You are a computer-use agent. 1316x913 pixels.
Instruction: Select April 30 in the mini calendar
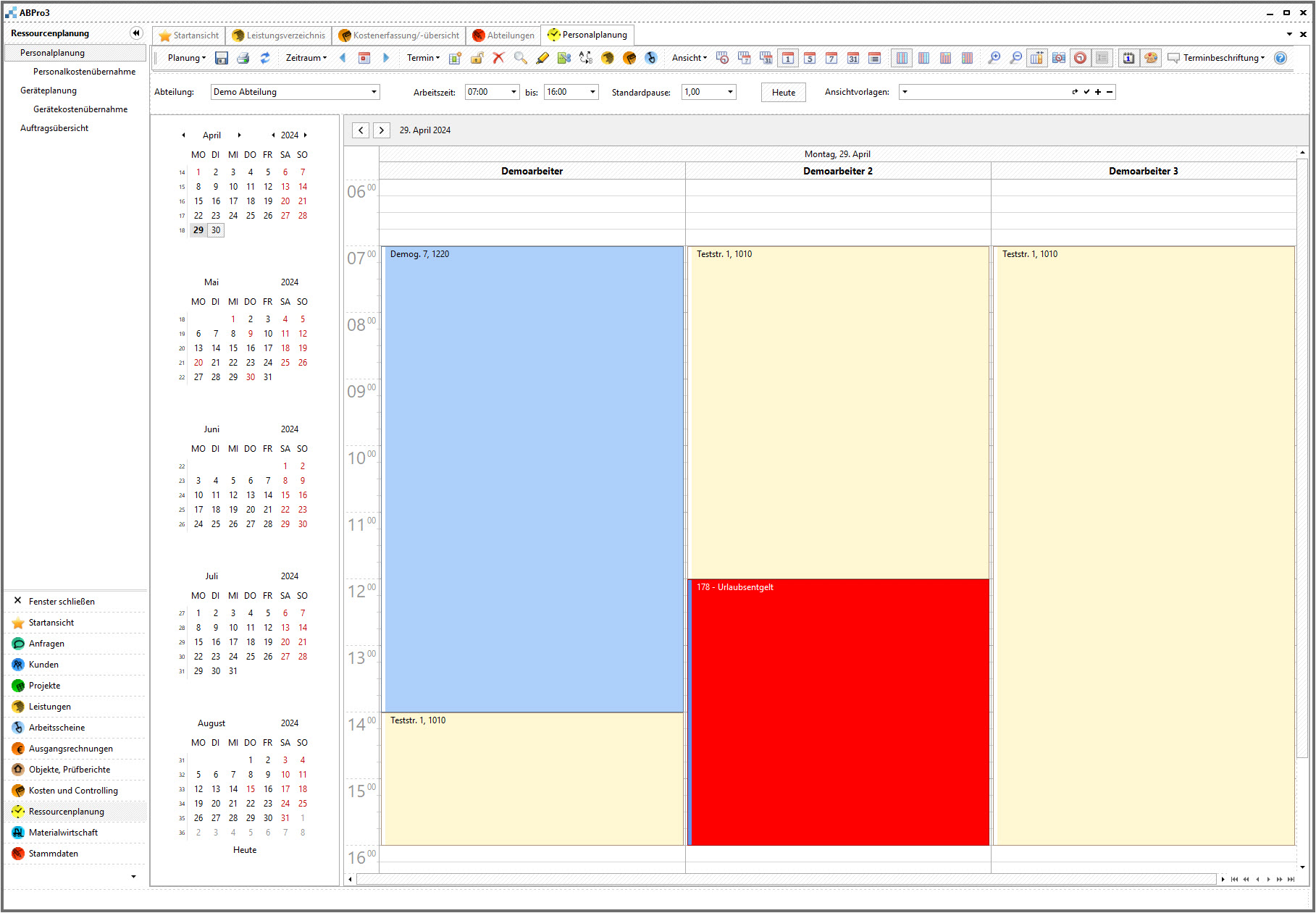click(x=216, y=230)
